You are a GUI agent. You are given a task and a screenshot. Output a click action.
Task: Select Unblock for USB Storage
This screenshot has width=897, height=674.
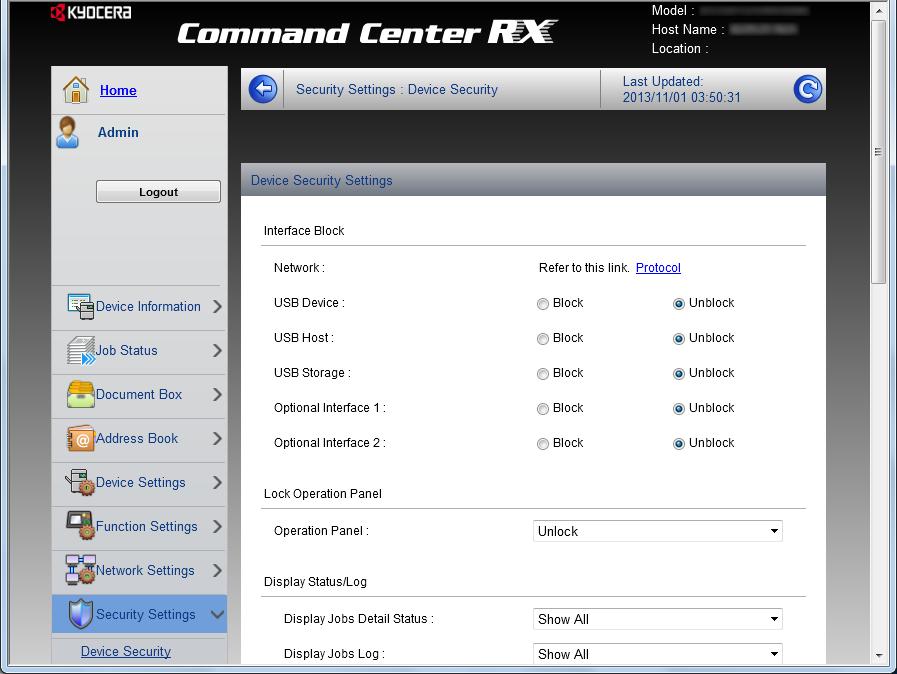(x=678, y=374)
